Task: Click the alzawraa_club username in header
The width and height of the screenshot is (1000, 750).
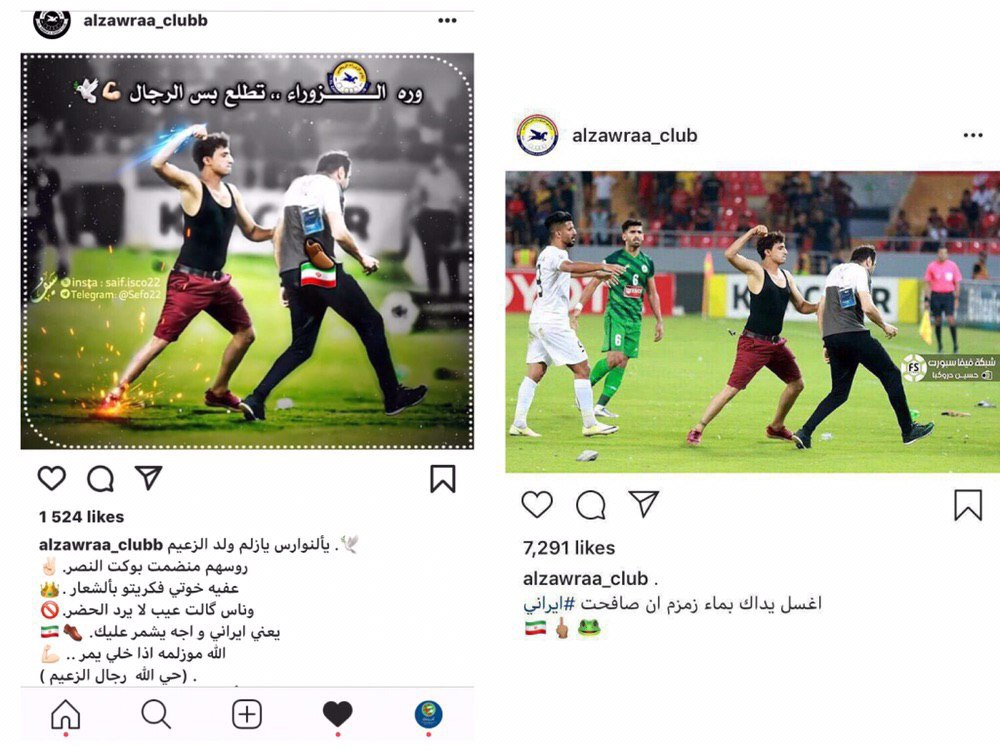Action: [x=635, y=135]
